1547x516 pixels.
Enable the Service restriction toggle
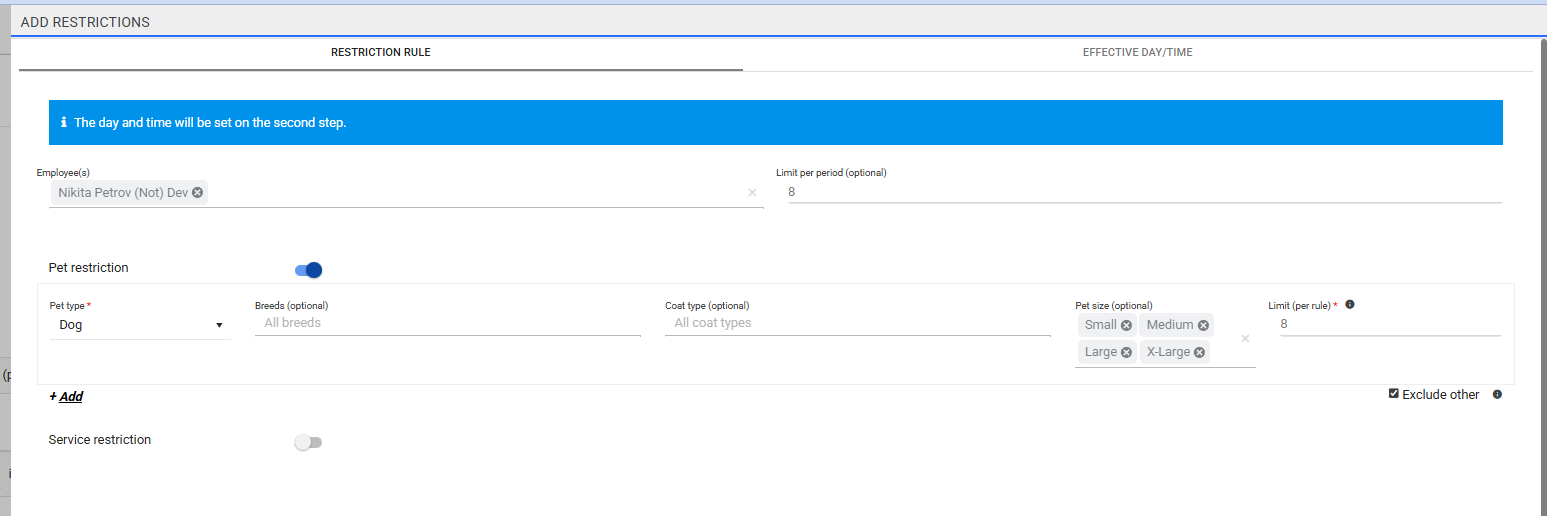pos(309,442)
